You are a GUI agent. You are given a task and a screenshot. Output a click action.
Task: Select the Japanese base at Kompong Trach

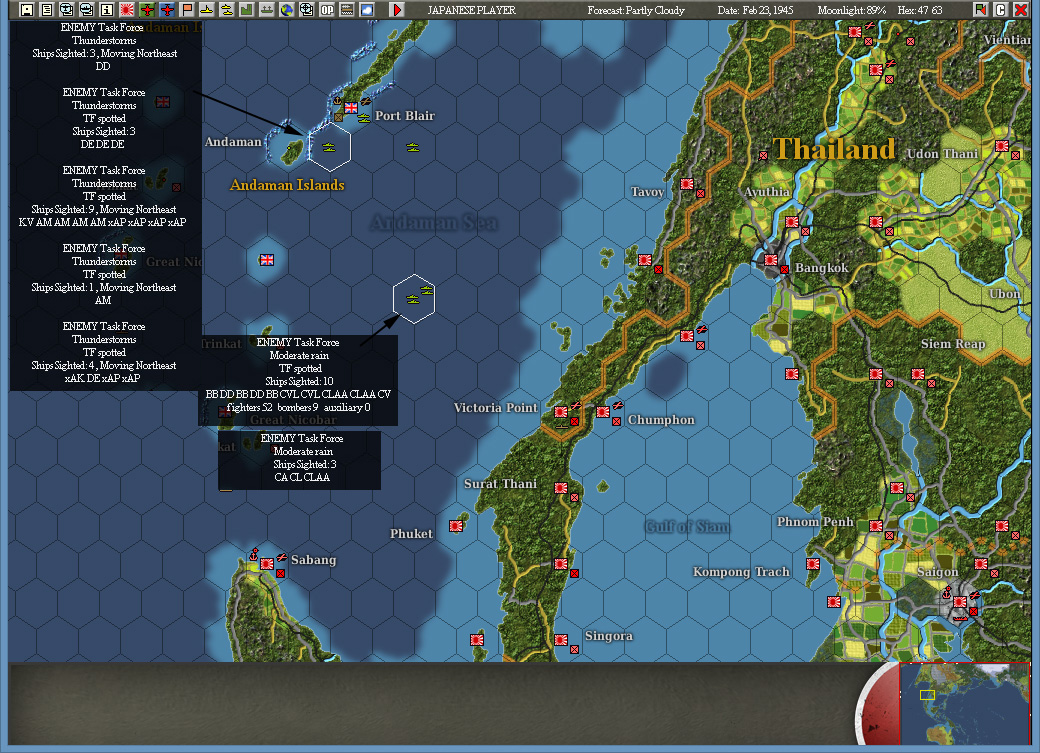pos(813,564)
